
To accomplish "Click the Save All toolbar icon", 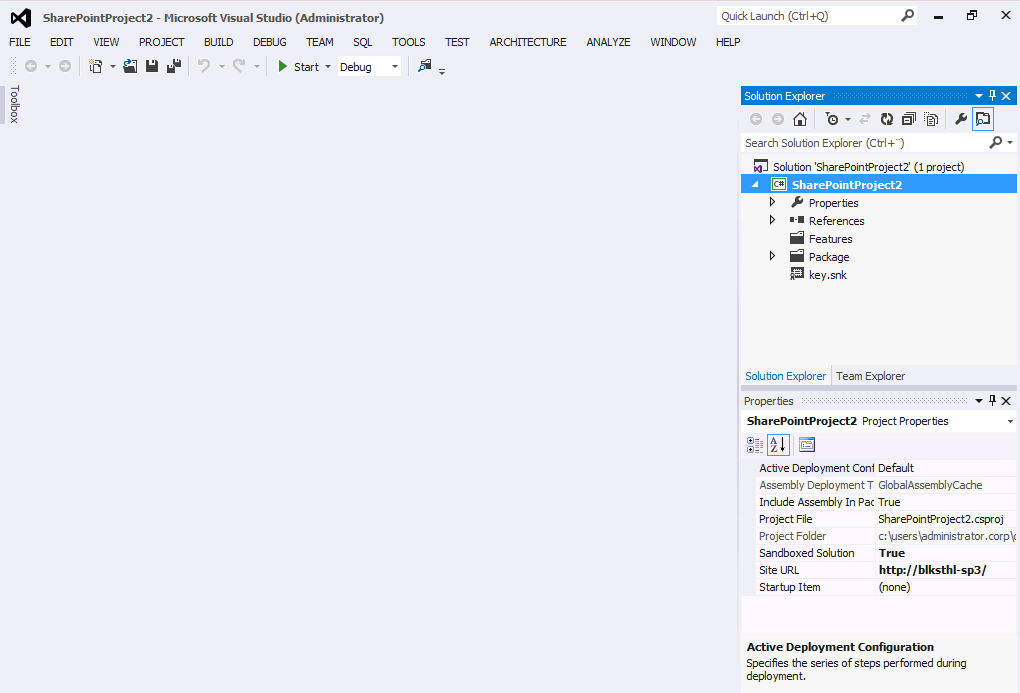I will (x=173, y=67).
